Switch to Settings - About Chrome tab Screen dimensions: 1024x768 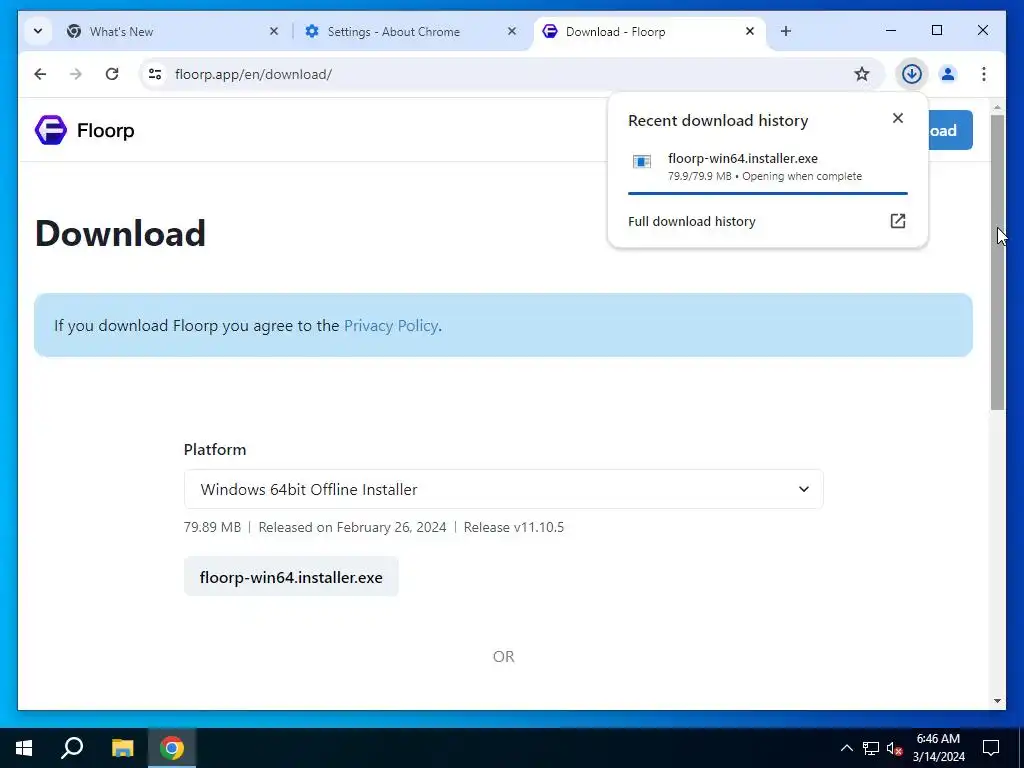[411, 31]
